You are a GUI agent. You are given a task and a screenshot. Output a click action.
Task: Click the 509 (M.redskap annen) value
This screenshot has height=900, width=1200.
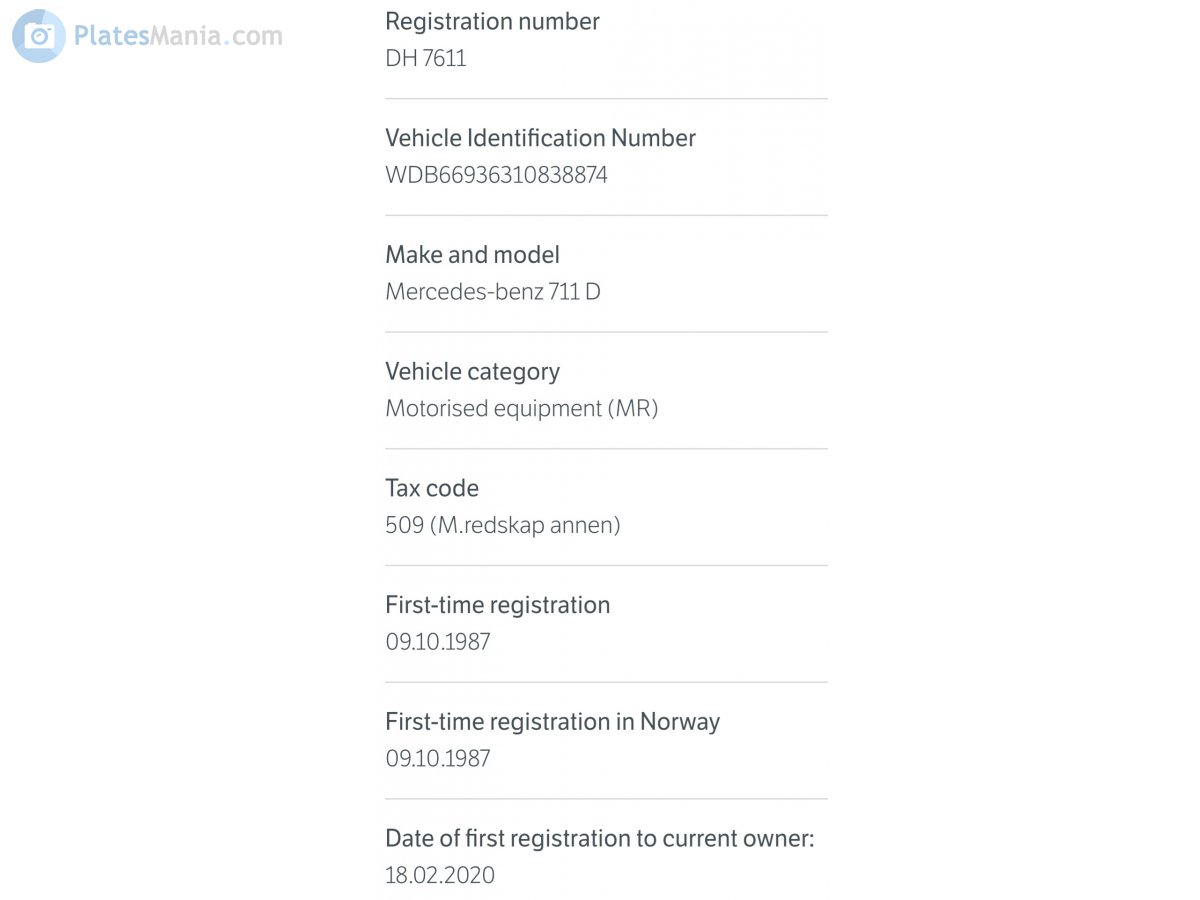point(502,525)
